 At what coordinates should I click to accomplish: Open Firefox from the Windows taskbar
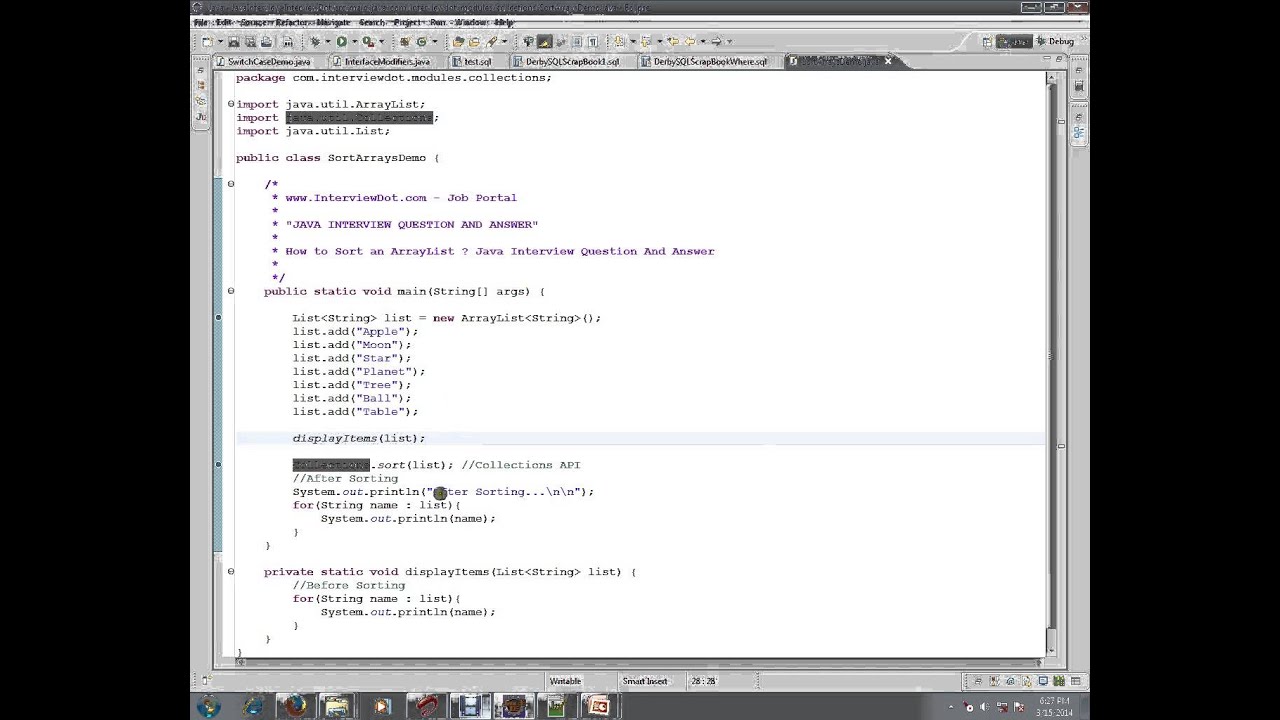294,707
